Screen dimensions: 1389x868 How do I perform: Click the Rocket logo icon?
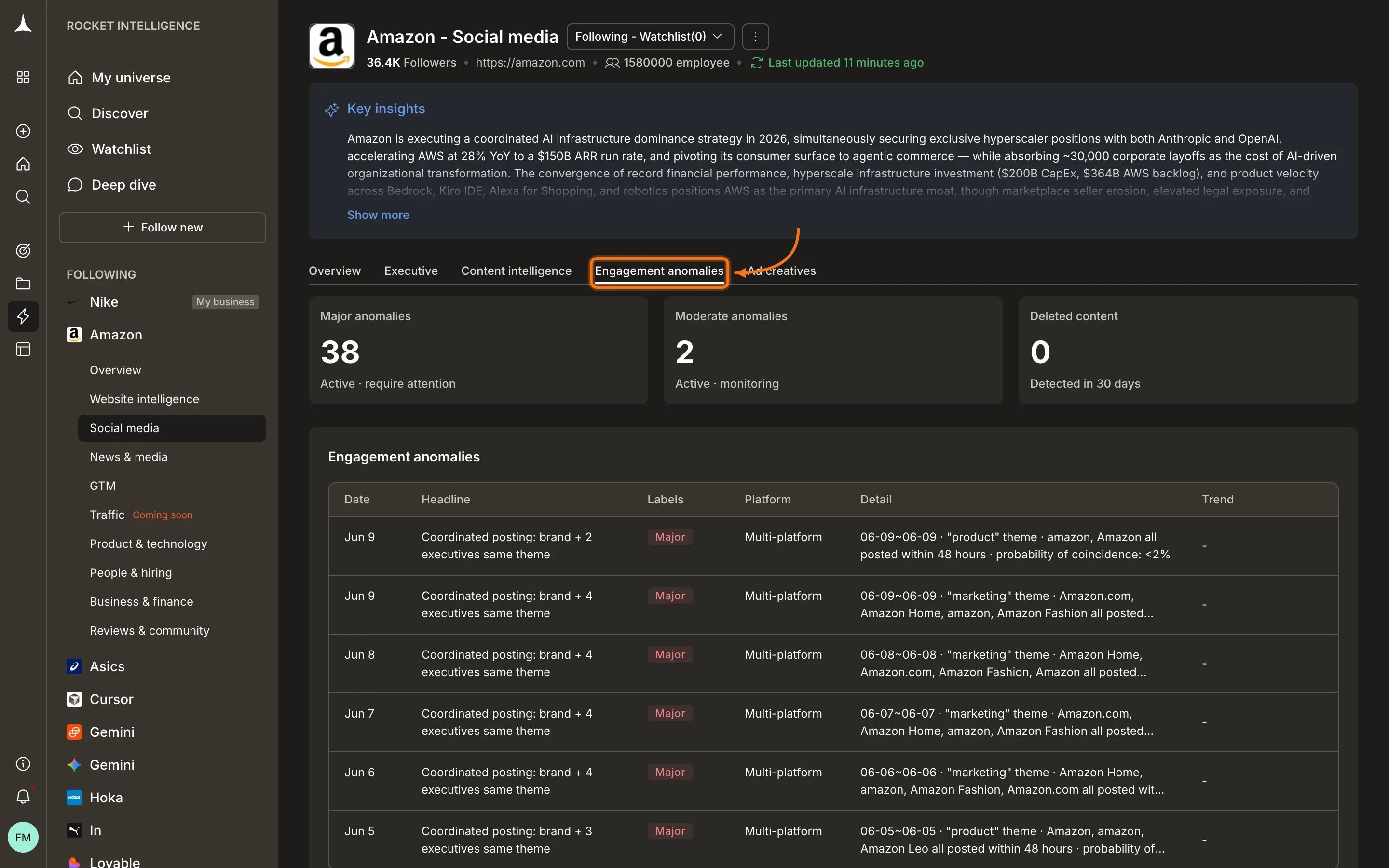tap(23, 24)
